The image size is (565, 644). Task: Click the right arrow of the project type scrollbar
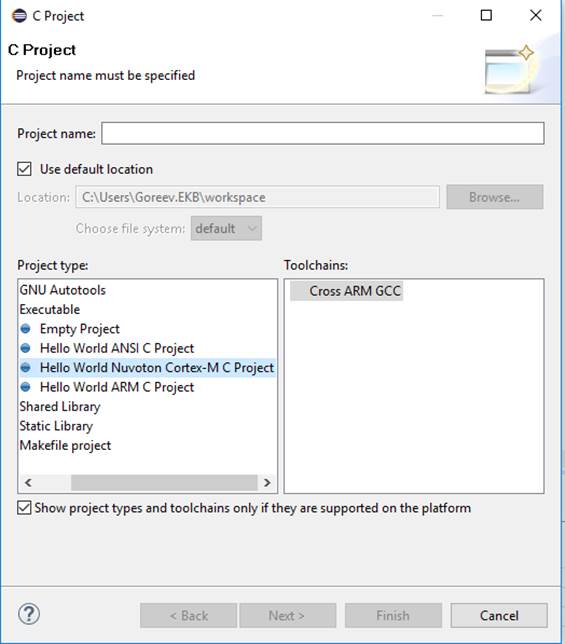point(267,483)
